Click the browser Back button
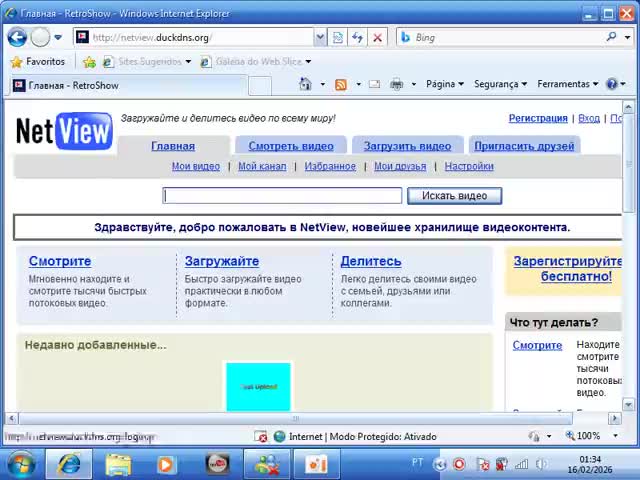This screenshot has width=640, height=480. click(x=17, y=37)
